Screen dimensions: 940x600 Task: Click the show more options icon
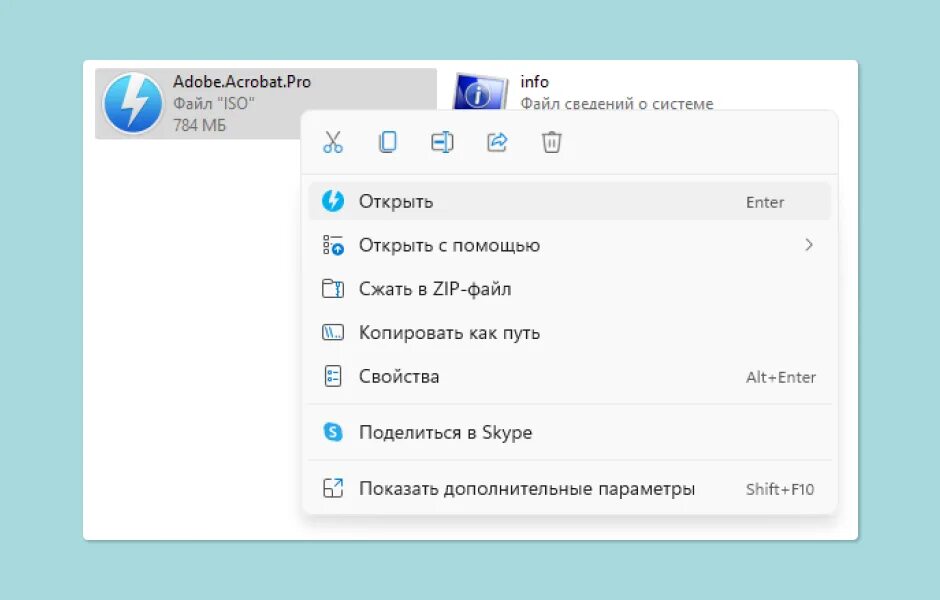coord(333,488)
